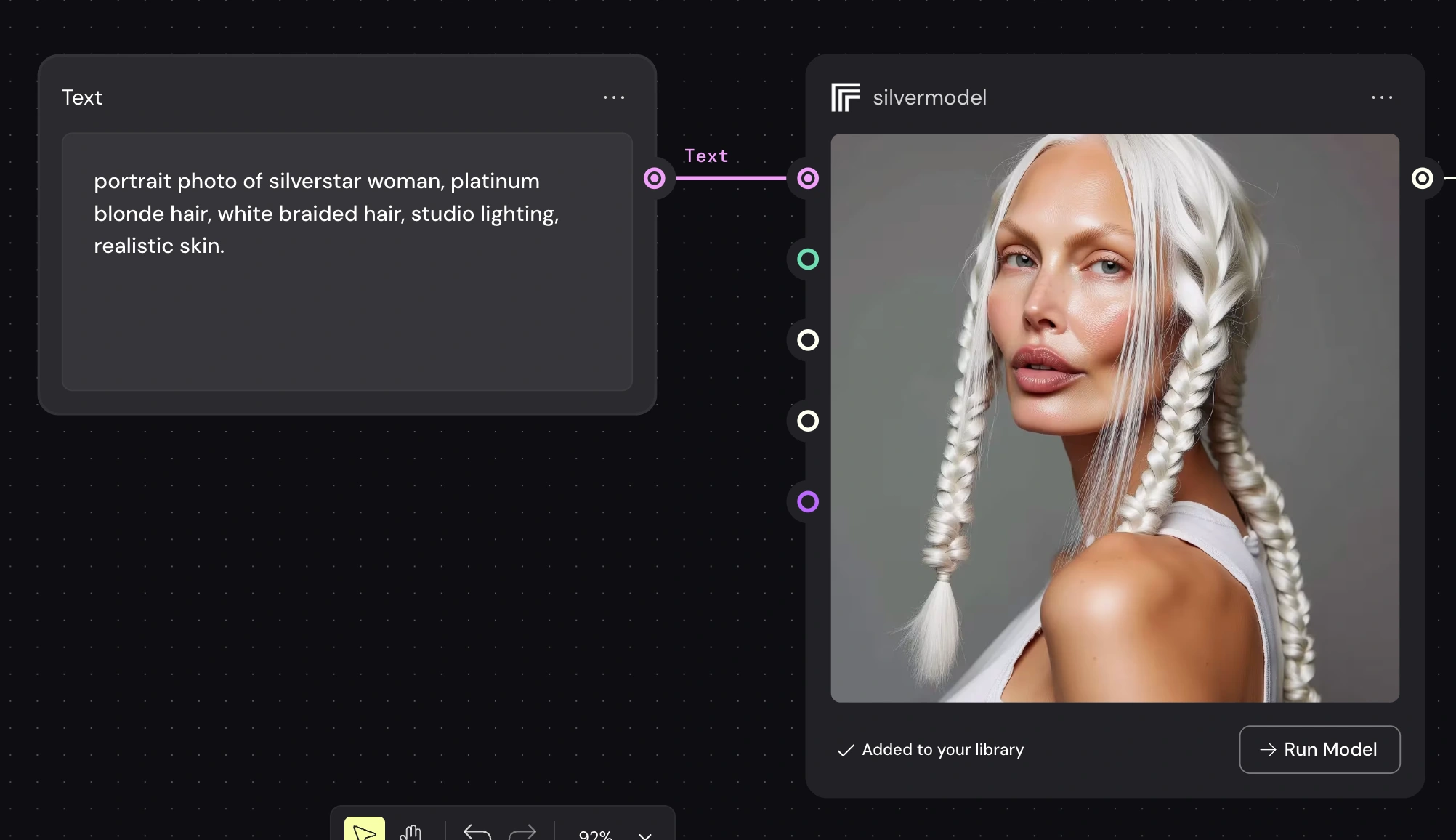1456x840 pixels.
Task: Click the pink Text connection label
Action: 706,156
